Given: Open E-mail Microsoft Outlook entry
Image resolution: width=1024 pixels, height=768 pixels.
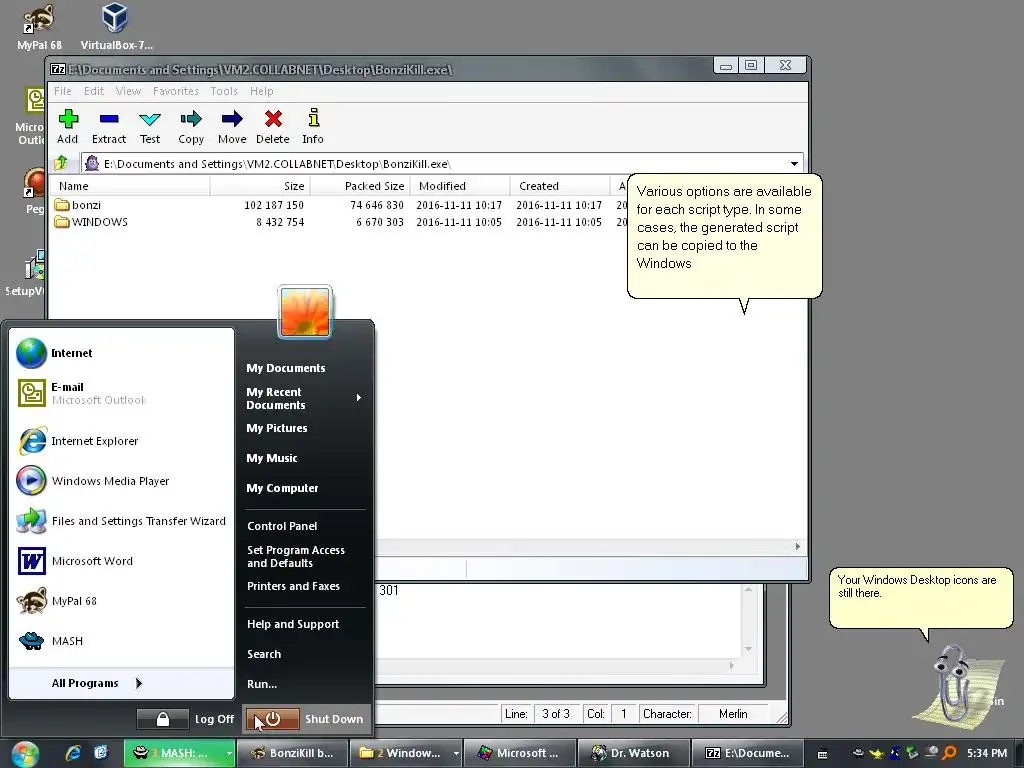Looking at the screenshot, I should (121, 393).
